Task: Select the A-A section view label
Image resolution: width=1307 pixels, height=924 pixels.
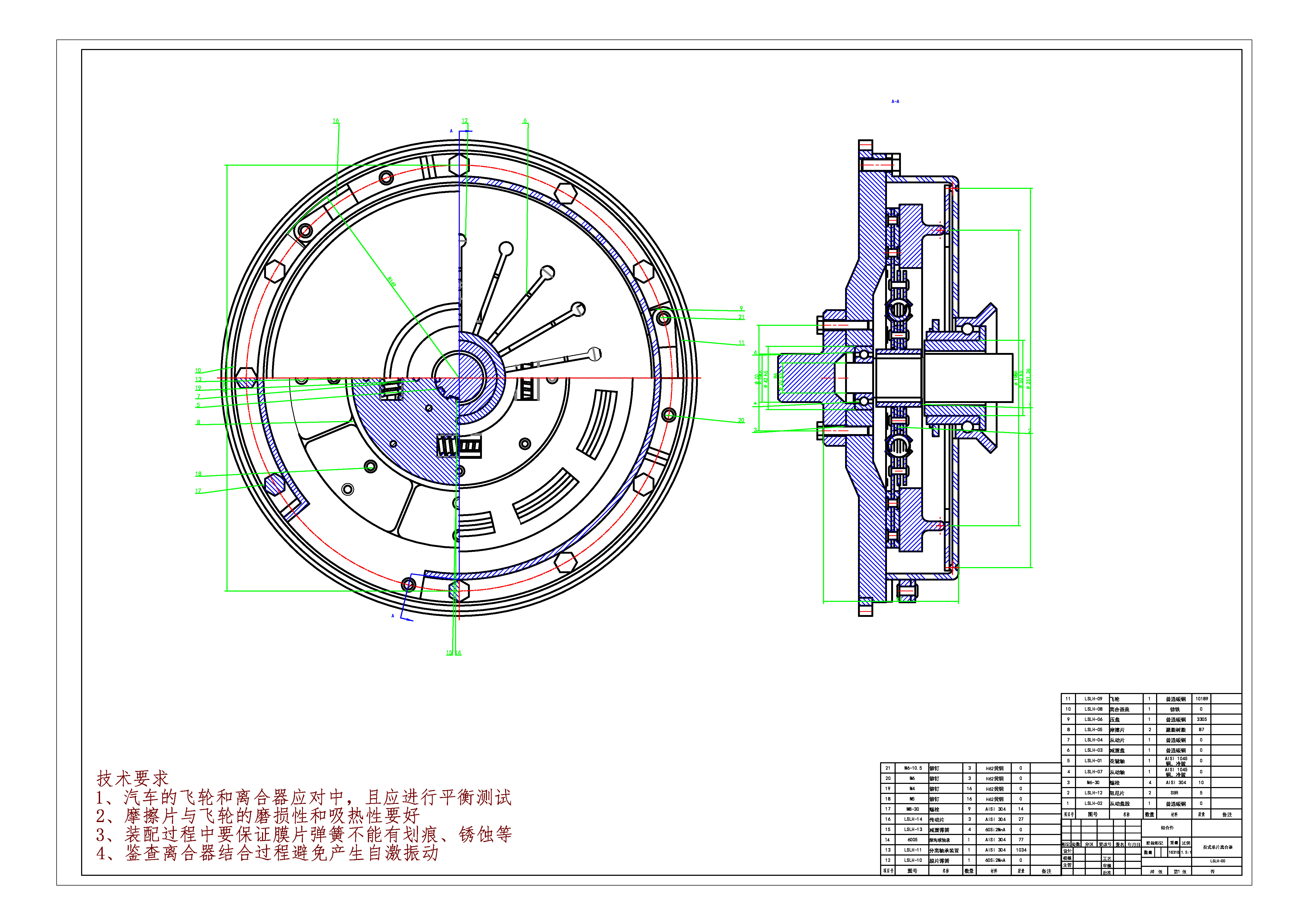Action: pos(895,101)
